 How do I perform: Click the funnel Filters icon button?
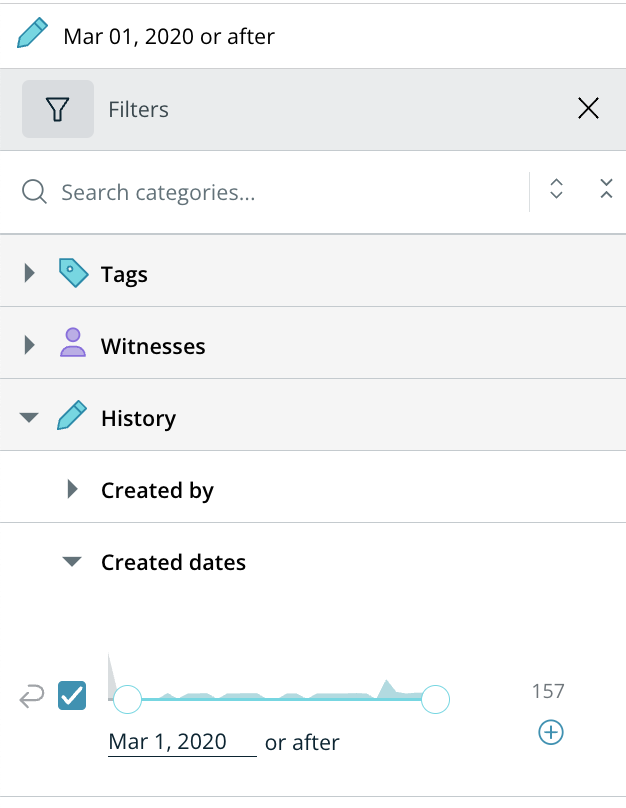57,109
